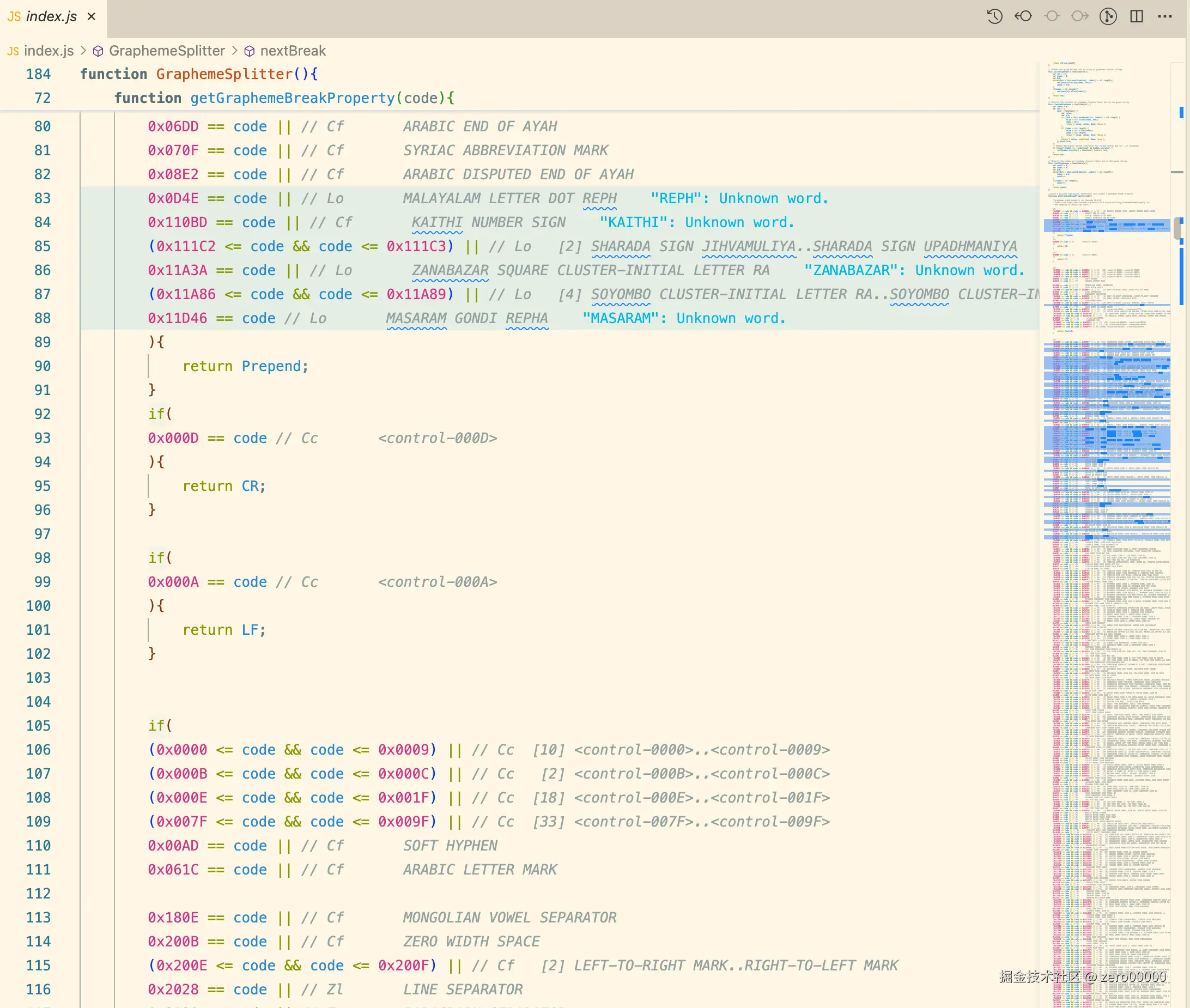Open file history clock icon
Screen dimensions: 1190x1008
(x=994, y=16)
